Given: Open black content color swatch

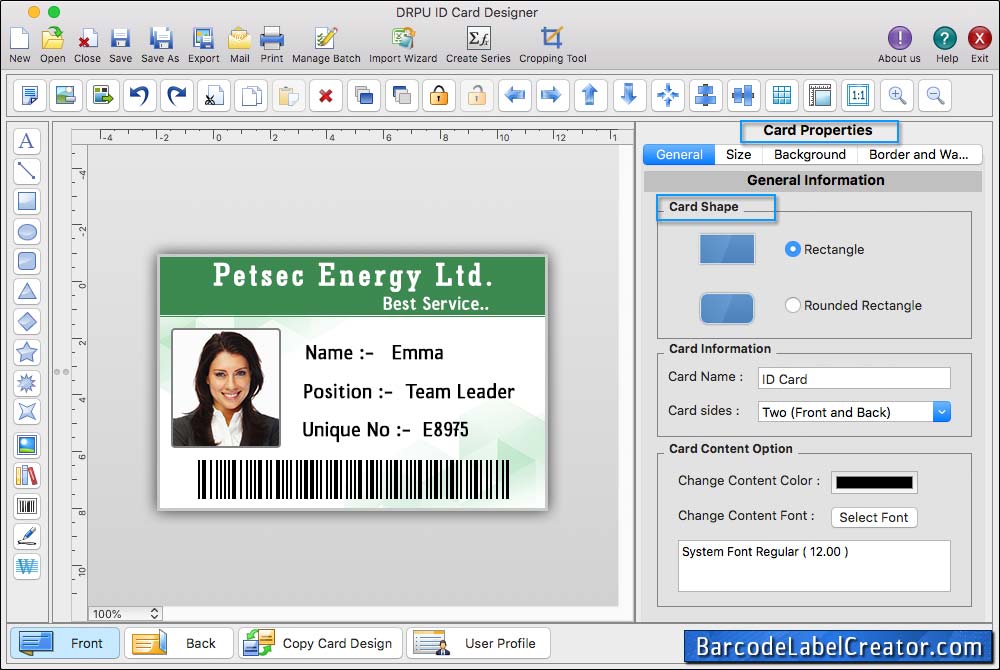Looking at the screenshot, I should (874, 483).
